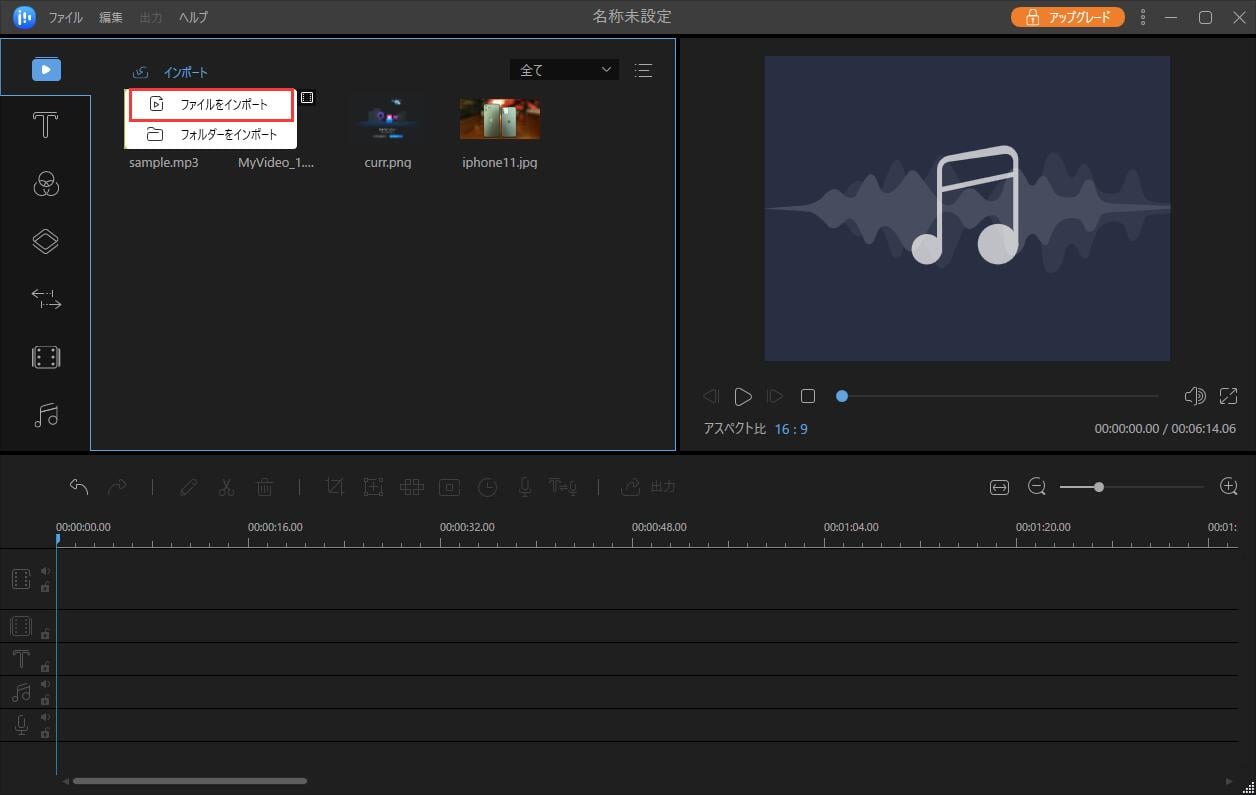1256x795 pixels.
Task: Open the Media library tab in sidebar
Action: (x=46, y=68)
